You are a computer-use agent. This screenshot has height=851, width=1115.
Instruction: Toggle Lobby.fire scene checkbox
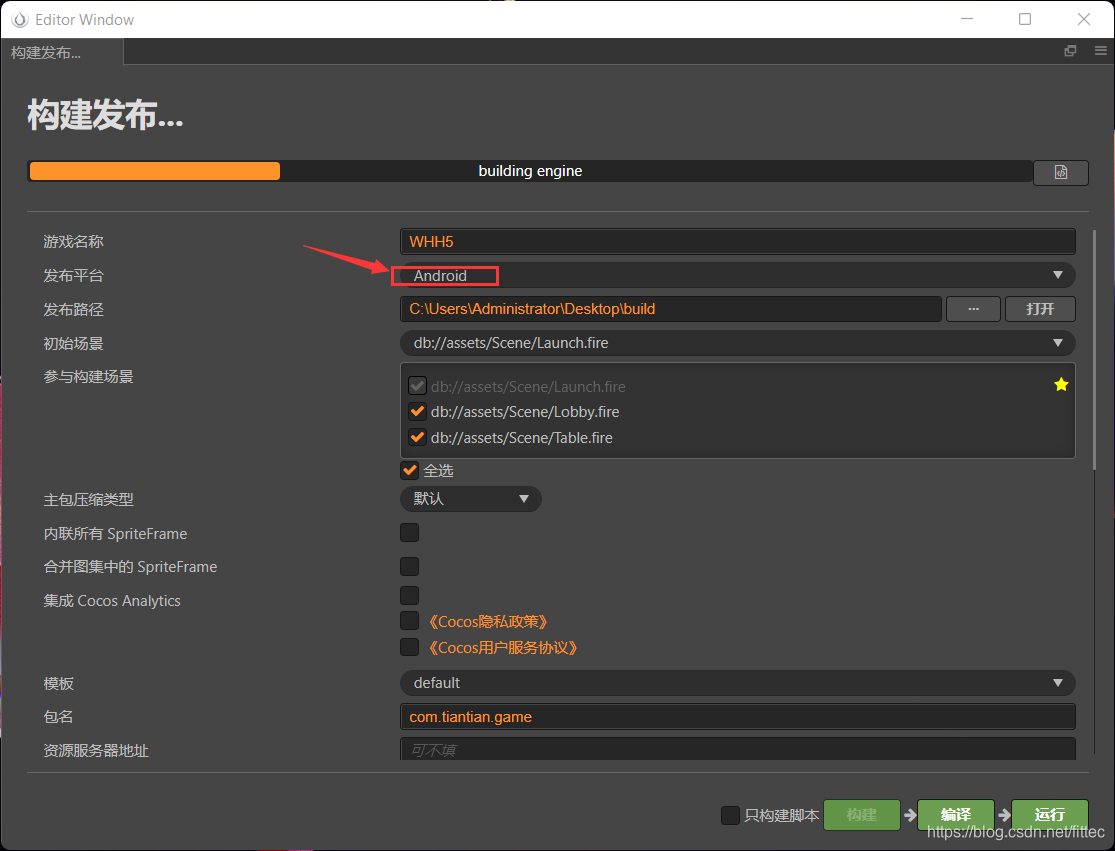tap(417, 412)
